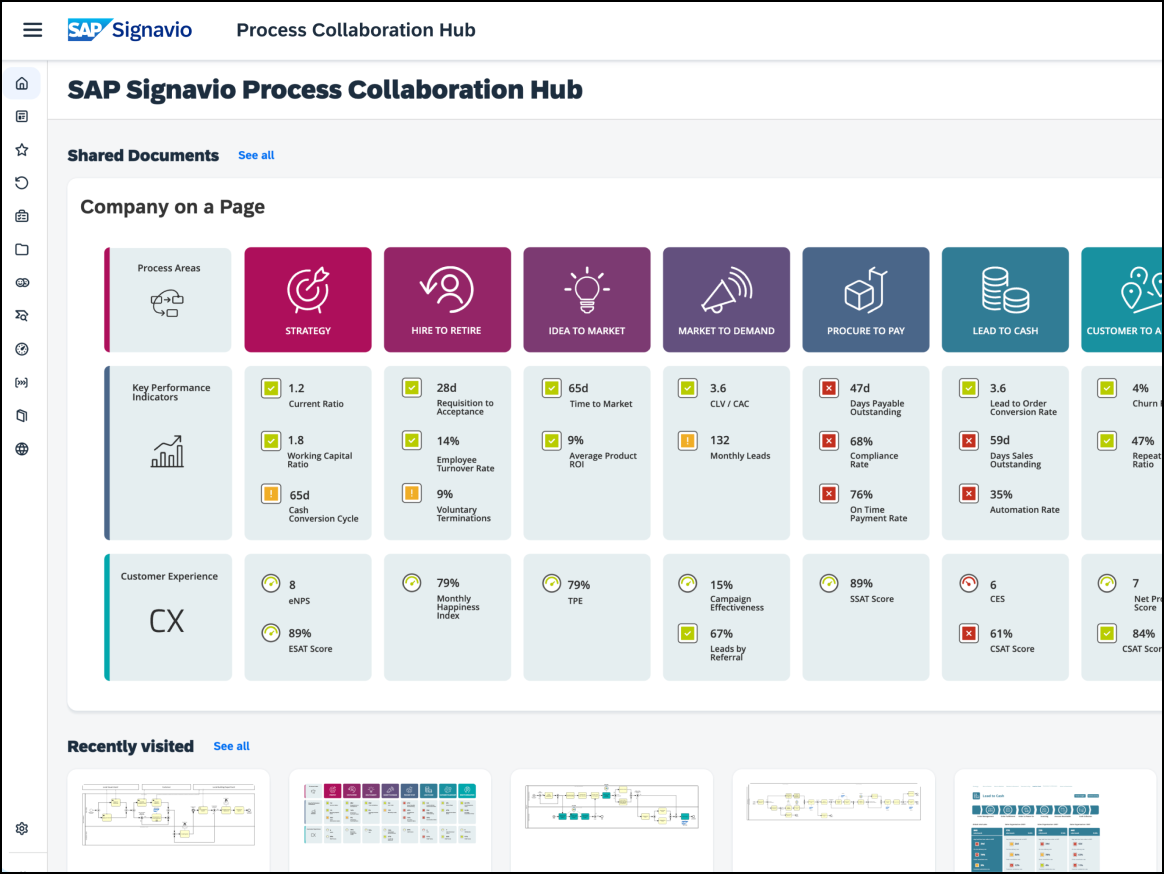
Task: Click gauge icon beside Campaign Effectiveness
Action: (x=688, y=584)
